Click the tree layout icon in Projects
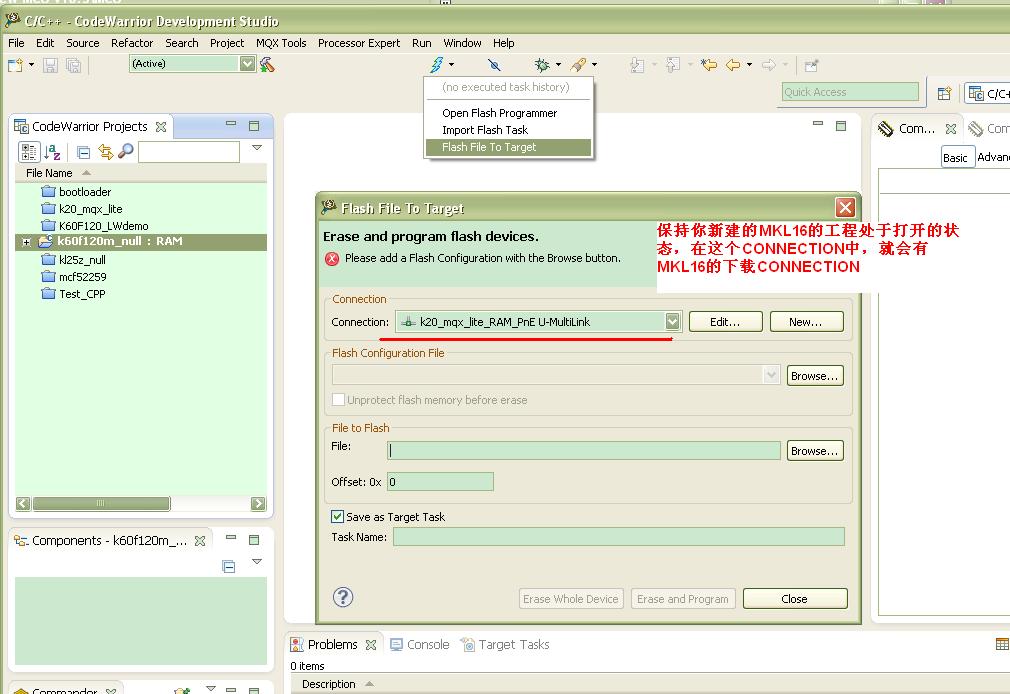 [x=29, y=151]
